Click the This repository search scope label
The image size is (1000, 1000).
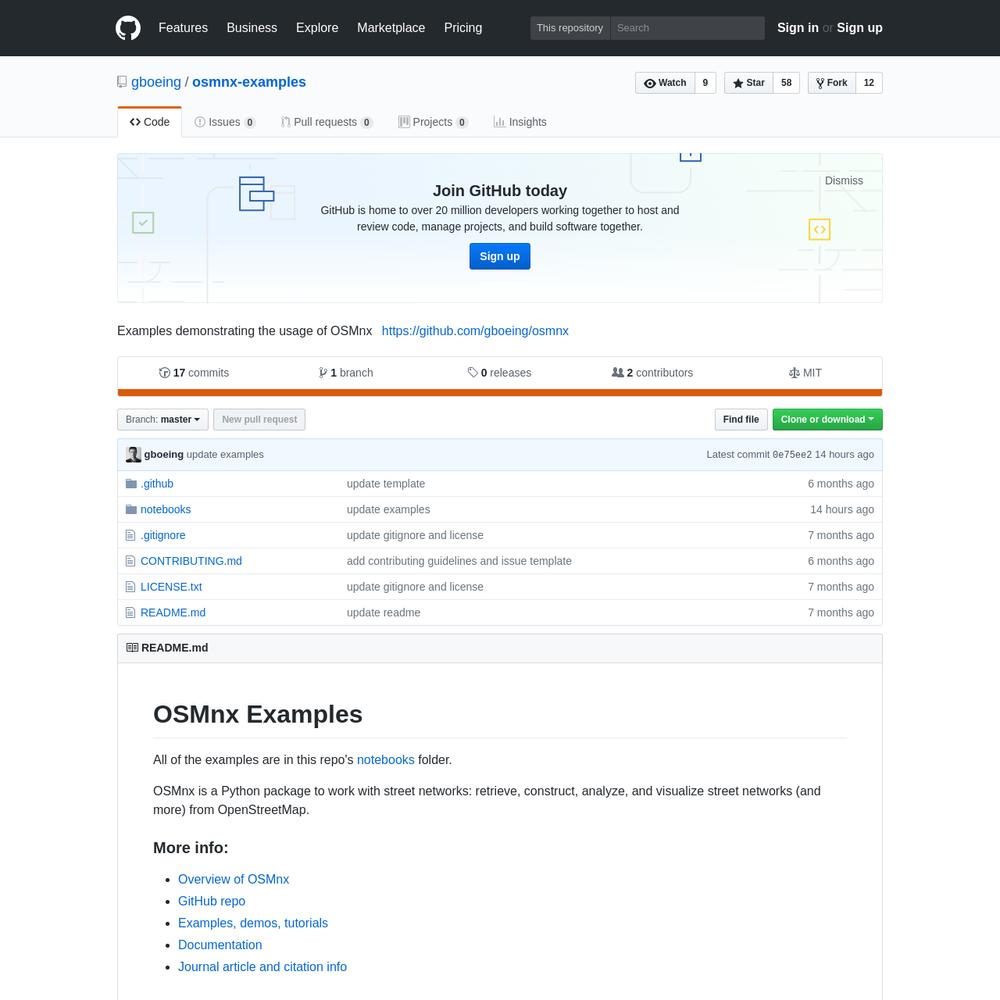(570, 28)
